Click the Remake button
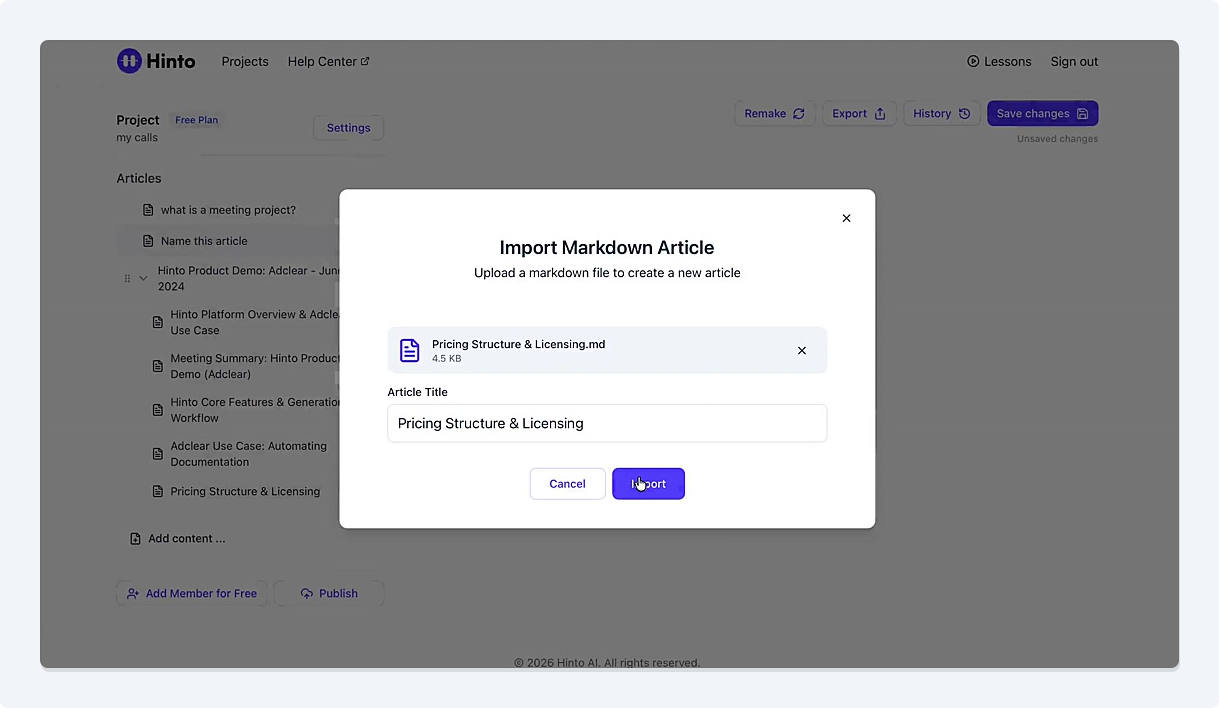Screen dimensions: 1219x708 click(x=774, y=114)
